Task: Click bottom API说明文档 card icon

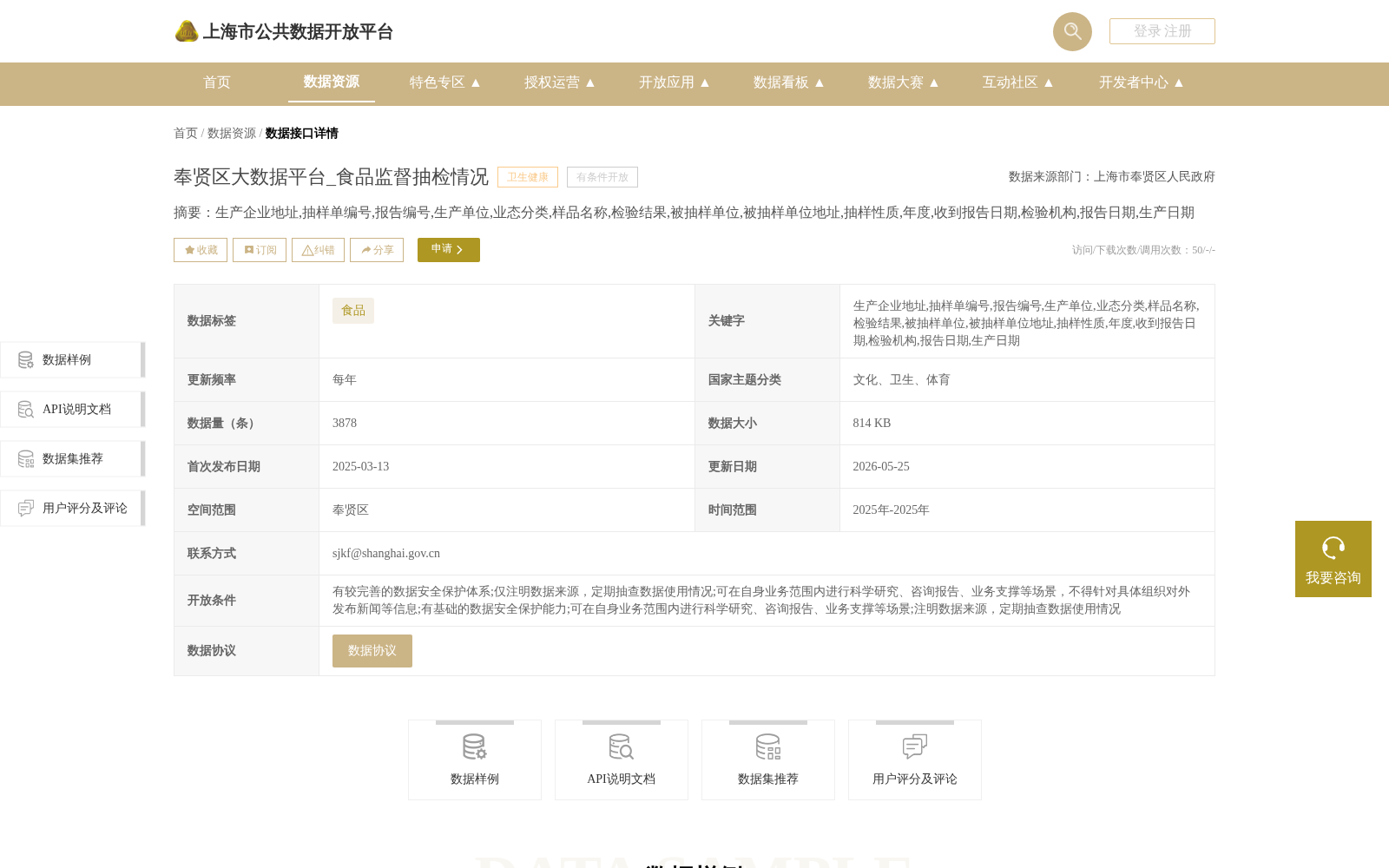Action: pyautogui.click(x=622, y=746)
